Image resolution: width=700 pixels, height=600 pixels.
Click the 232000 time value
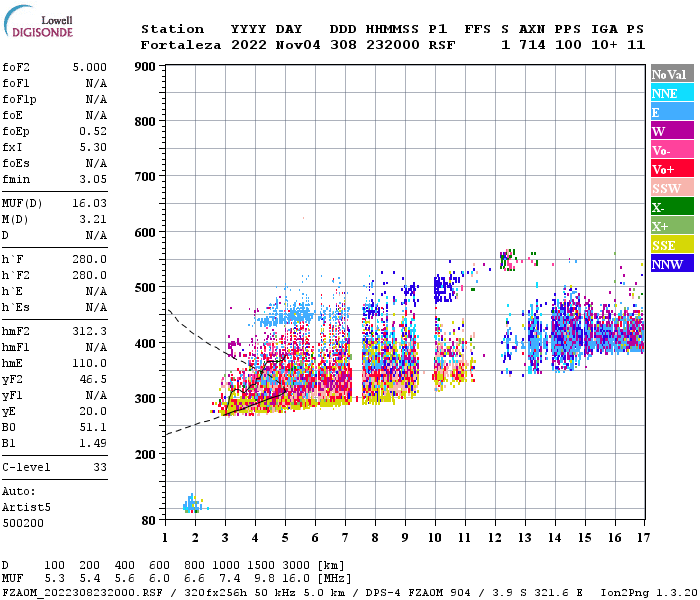393,45
